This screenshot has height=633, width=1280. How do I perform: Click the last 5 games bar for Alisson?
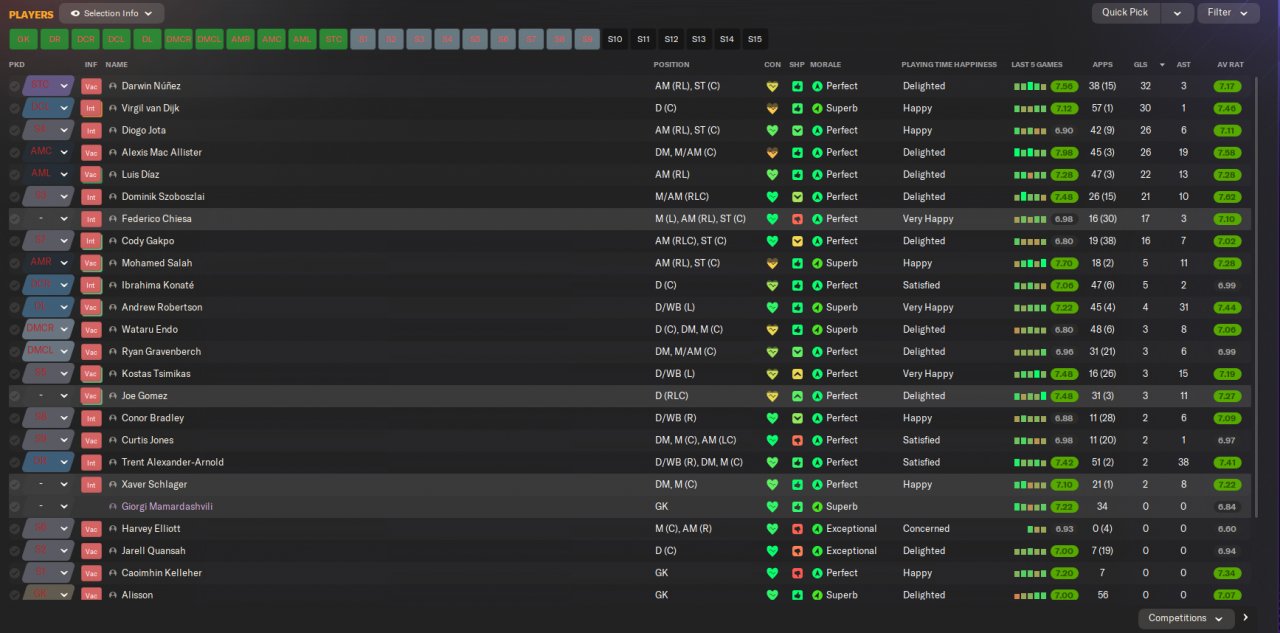[1030, 595]
